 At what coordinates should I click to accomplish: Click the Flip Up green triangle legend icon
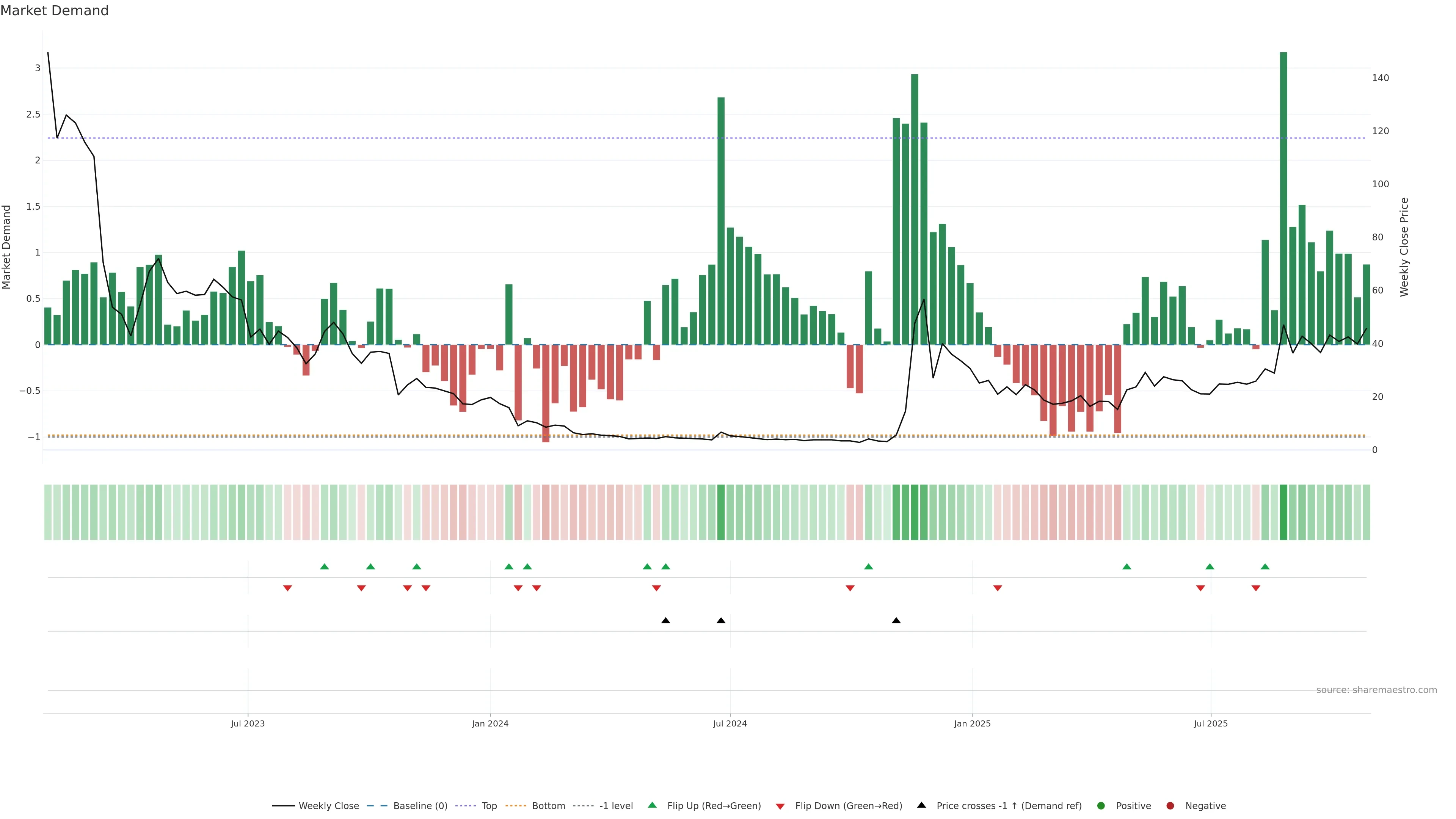coord(652,805)
